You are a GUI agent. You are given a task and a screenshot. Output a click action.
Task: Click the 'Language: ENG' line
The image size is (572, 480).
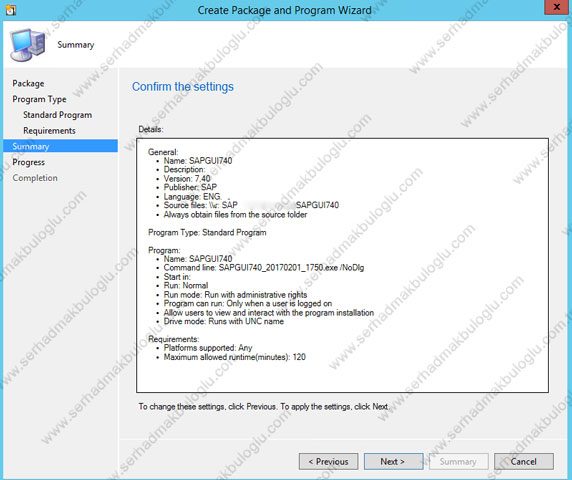tap(192, 196)
